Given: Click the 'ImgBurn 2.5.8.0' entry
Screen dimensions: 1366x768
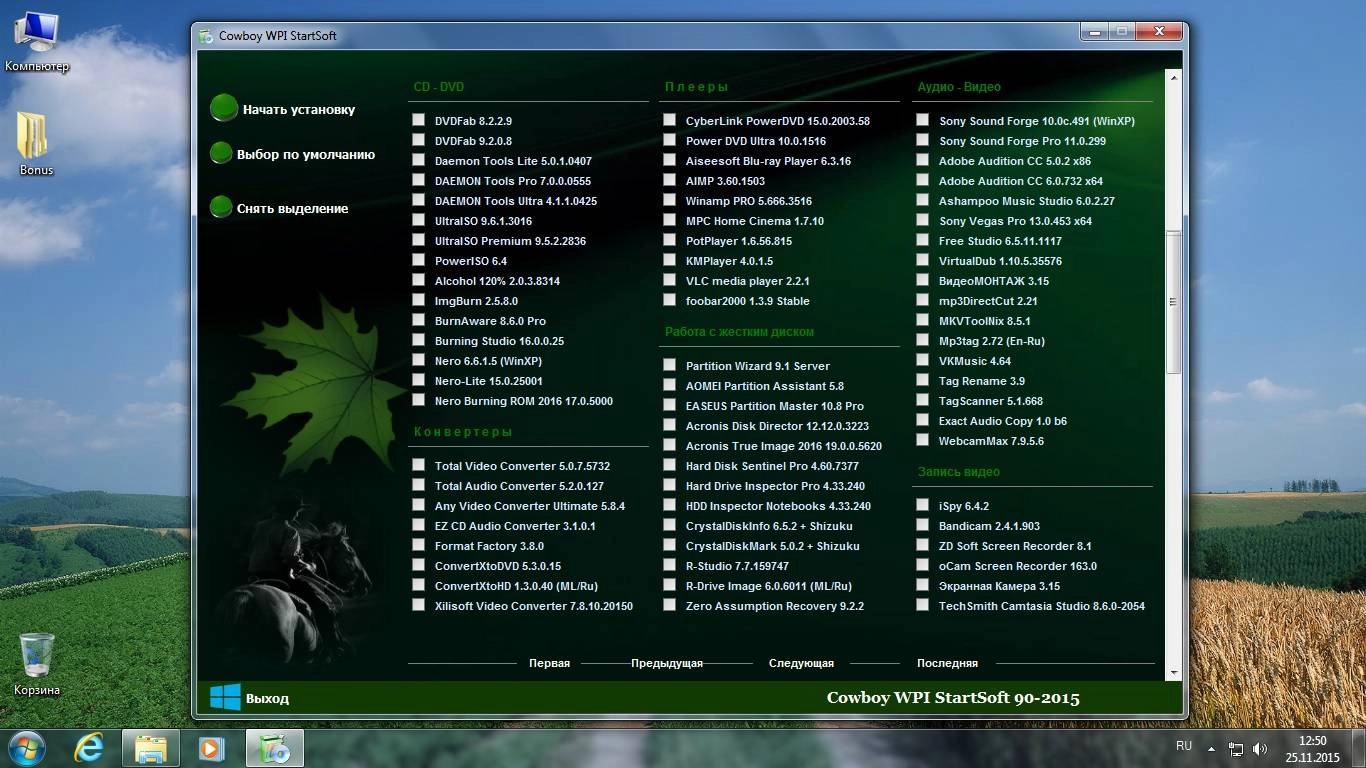Looking at the screenshot, I should pos(476,301).
